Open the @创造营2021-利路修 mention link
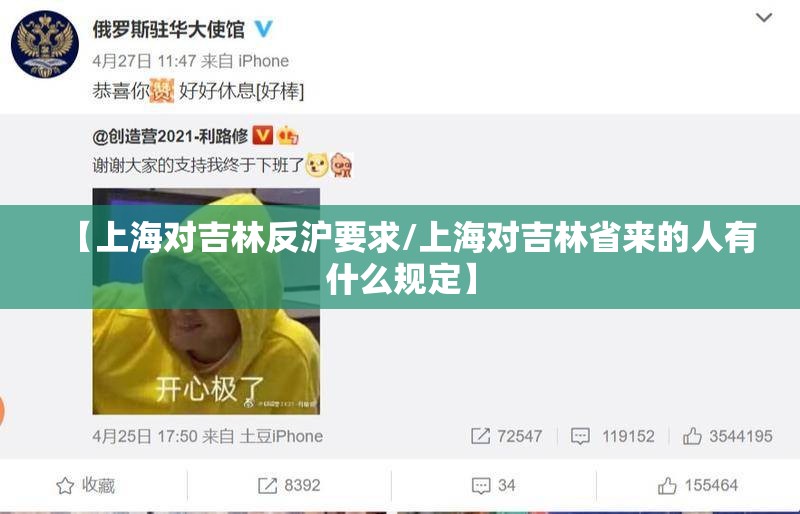The width and height of the screenshot is (800, 514). (x=170, y=136)
